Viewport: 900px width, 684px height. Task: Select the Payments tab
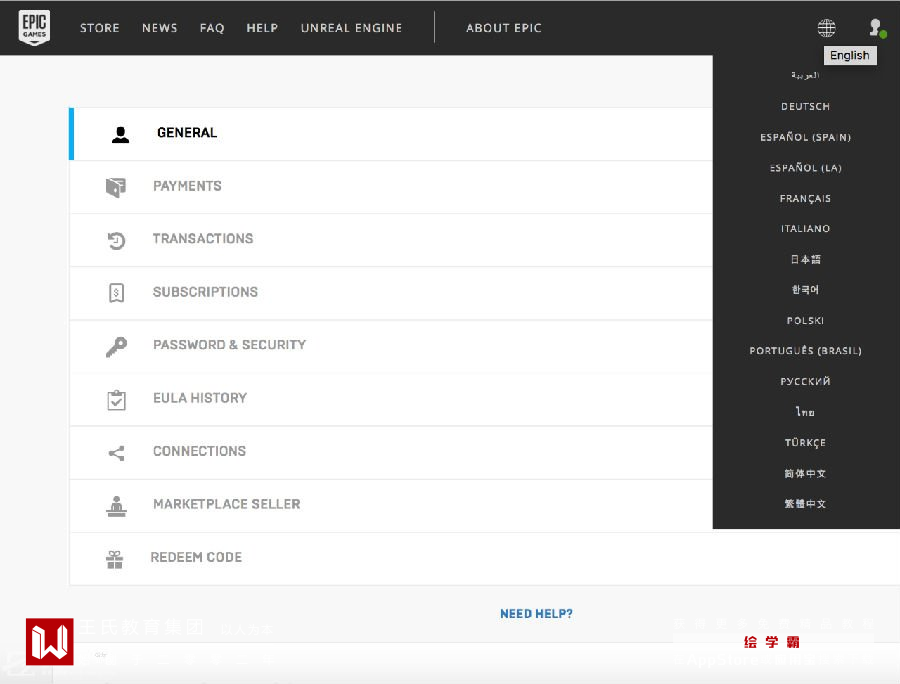pyautogui.click(x=391, y=187)
